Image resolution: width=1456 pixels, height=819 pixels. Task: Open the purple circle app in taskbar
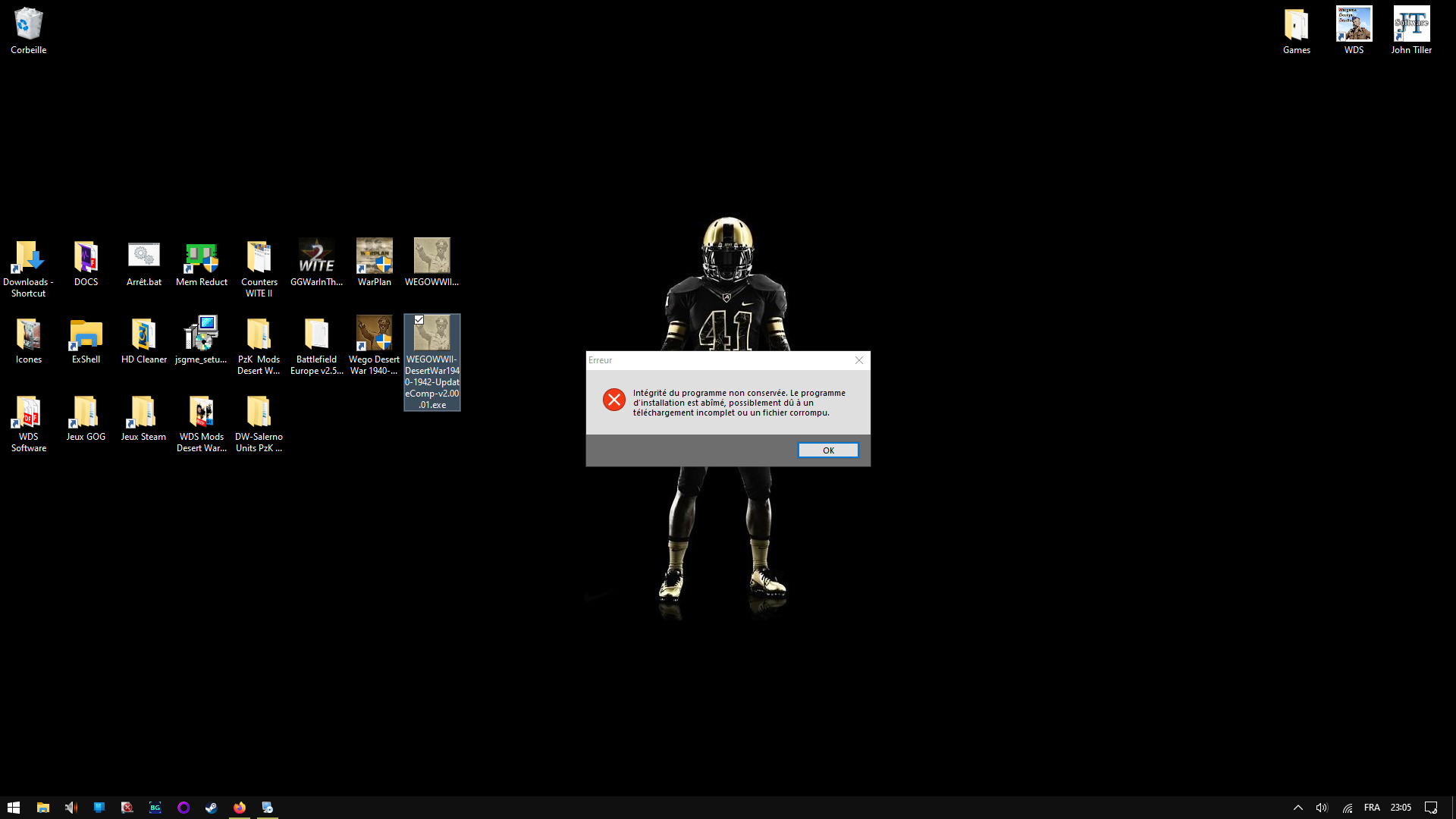(x=184, y=808)
